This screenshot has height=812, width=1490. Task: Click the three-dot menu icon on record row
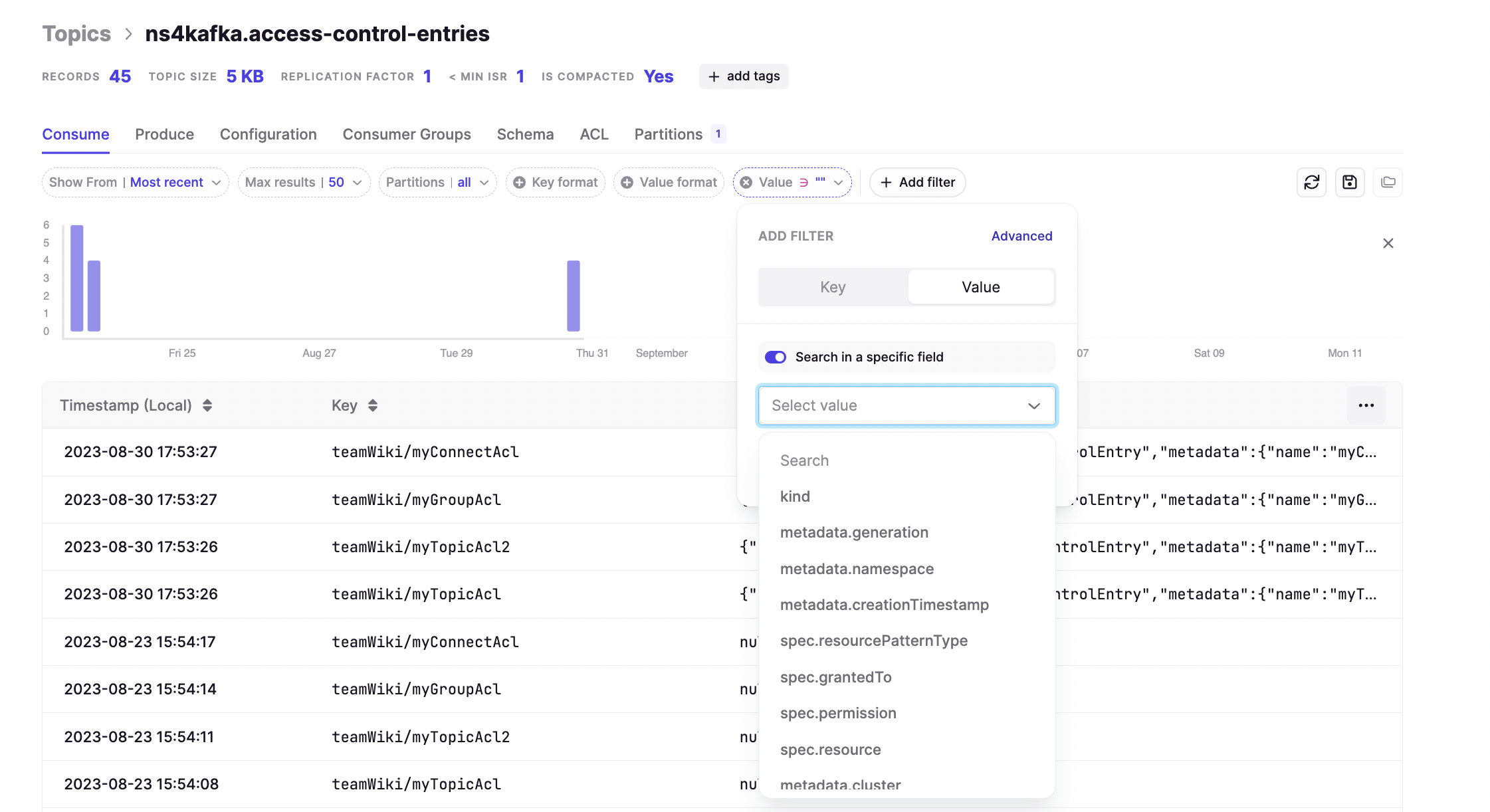point(1367,405)
